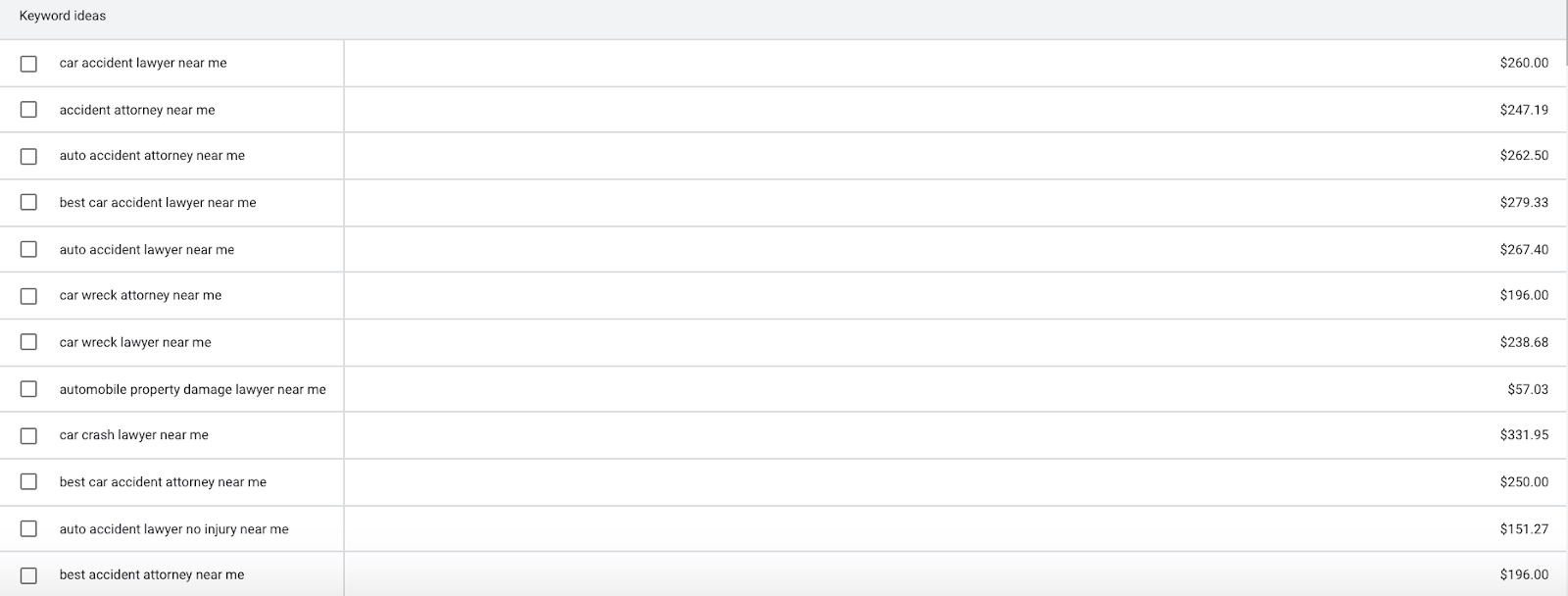
Task: Check best accident attorney near me checkbox
Action: tap(28, 575)
